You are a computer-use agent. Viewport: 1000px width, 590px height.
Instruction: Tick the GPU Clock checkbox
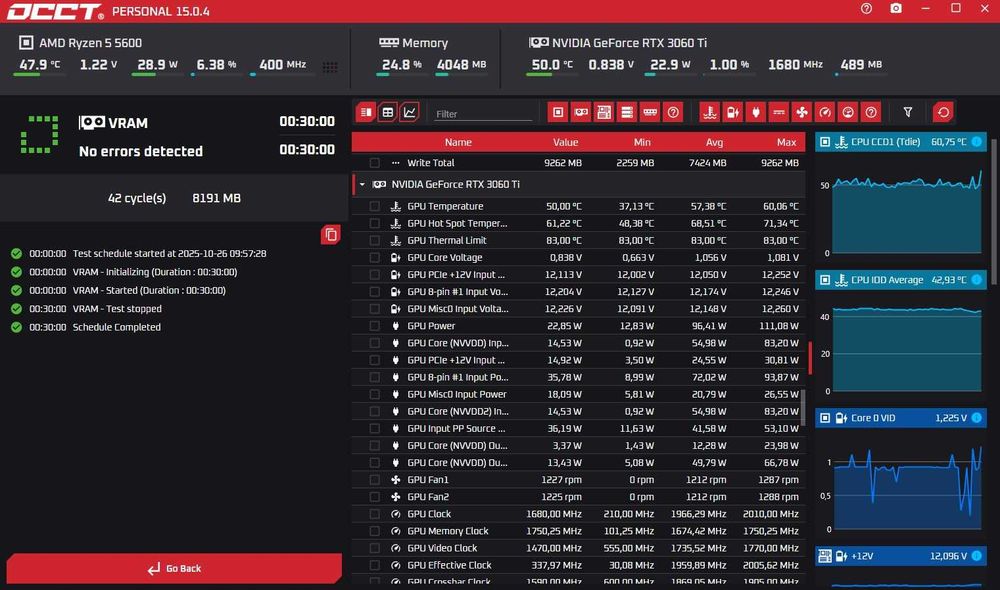tap(374, 514)
